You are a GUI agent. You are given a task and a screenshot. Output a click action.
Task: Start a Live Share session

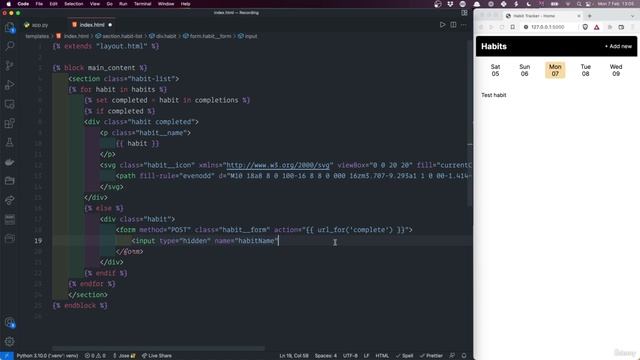click(x=157, y=356)
